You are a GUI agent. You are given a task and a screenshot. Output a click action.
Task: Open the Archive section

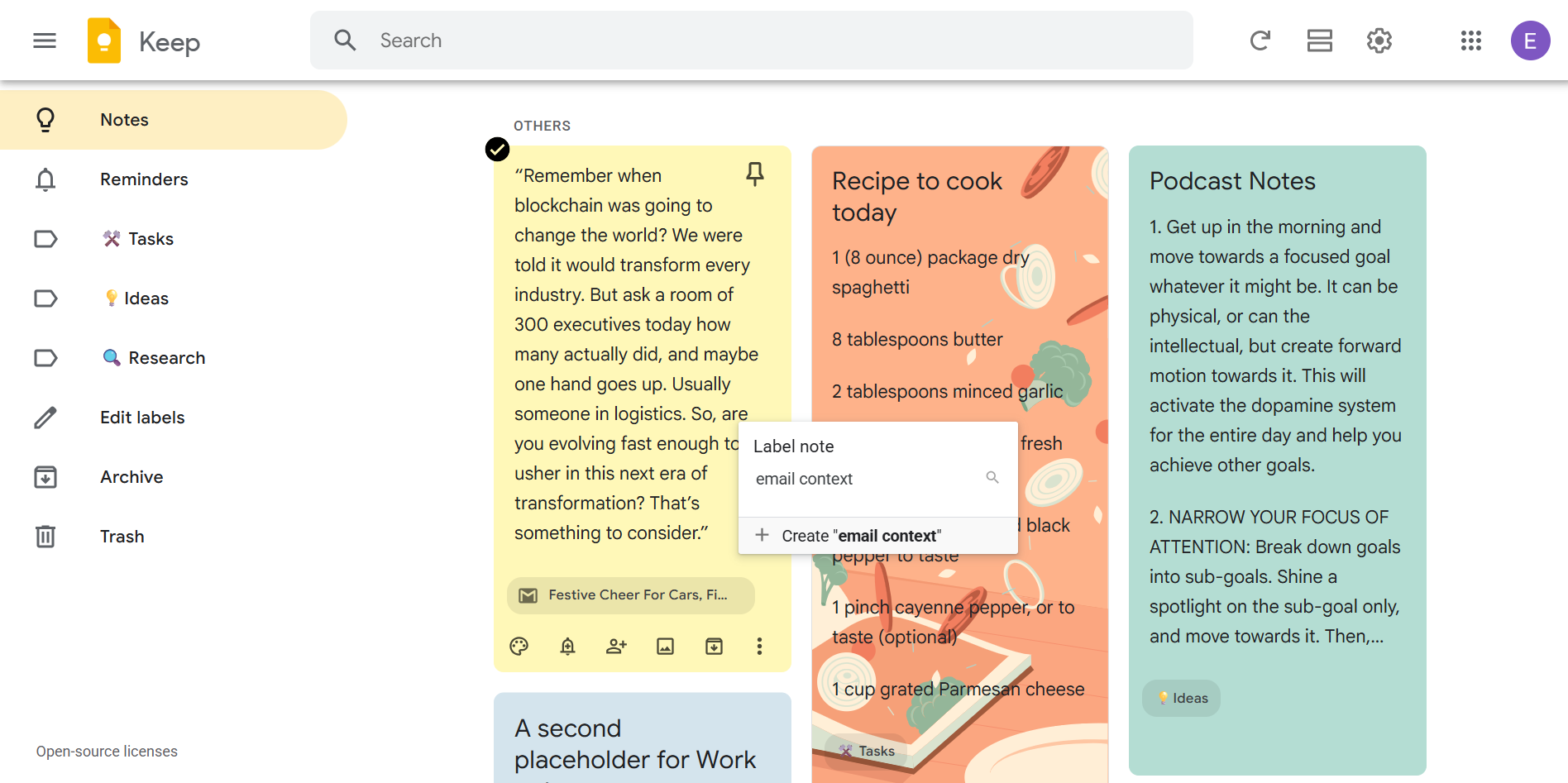tap(131, 477)
